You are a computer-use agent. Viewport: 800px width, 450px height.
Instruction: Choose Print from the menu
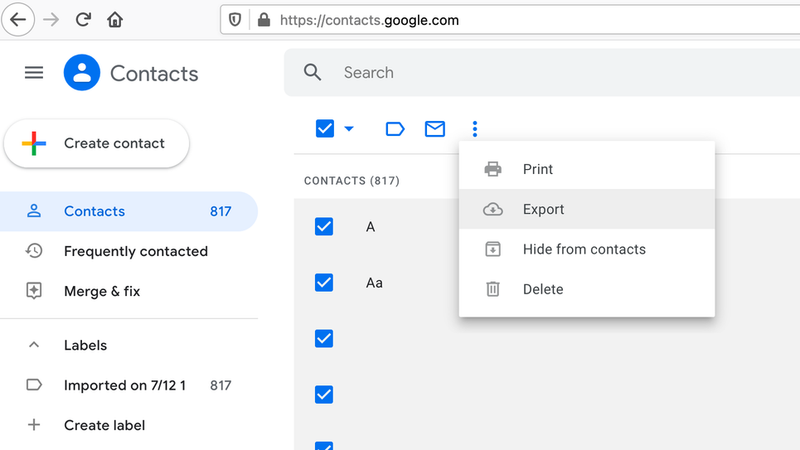(x=537, y=169)
